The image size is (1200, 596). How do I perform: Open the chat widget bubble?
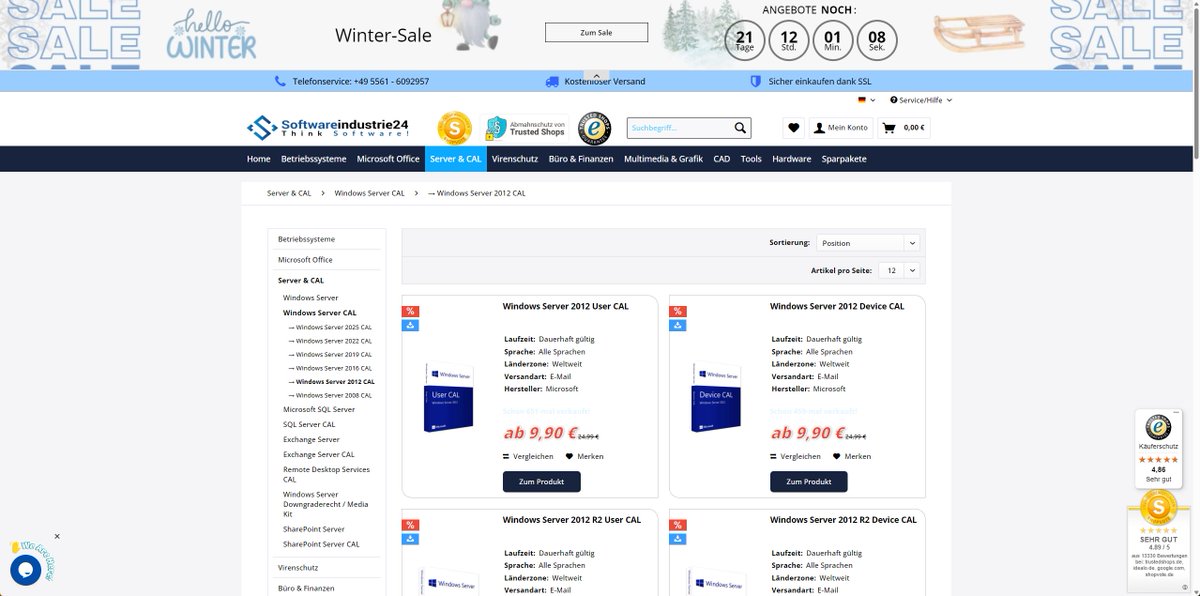click(25, 570)
